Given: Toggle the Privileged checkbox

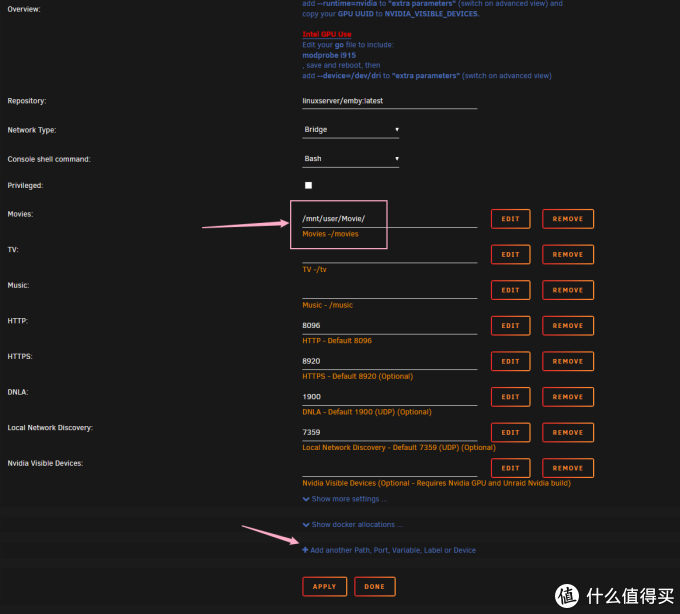Looking at the screenshot, I should click(308, 186).
